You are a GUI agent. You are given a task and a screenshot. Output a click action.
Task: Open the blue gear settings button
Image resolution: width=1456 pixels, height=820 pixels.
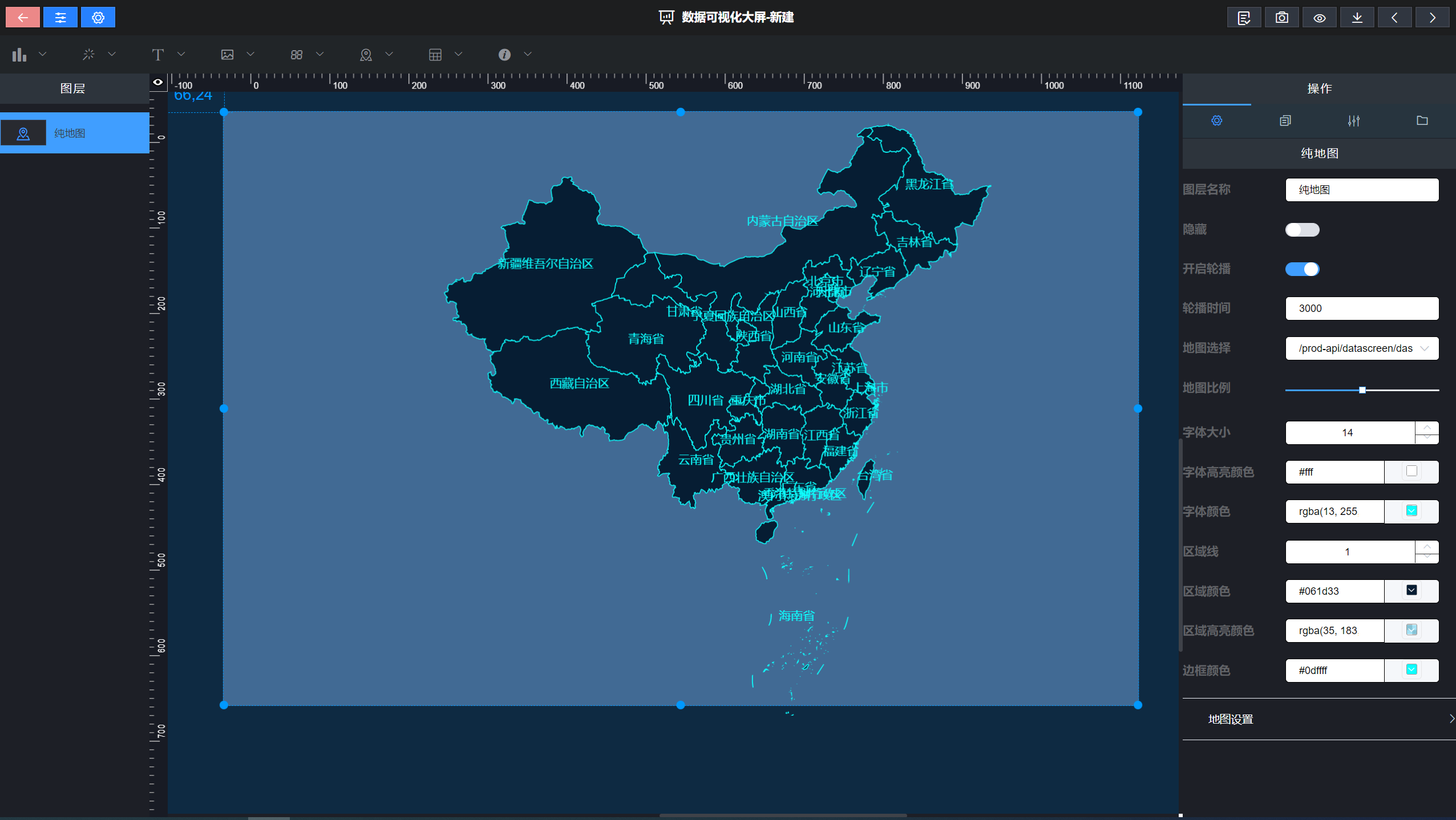click(x=98, y=17)
